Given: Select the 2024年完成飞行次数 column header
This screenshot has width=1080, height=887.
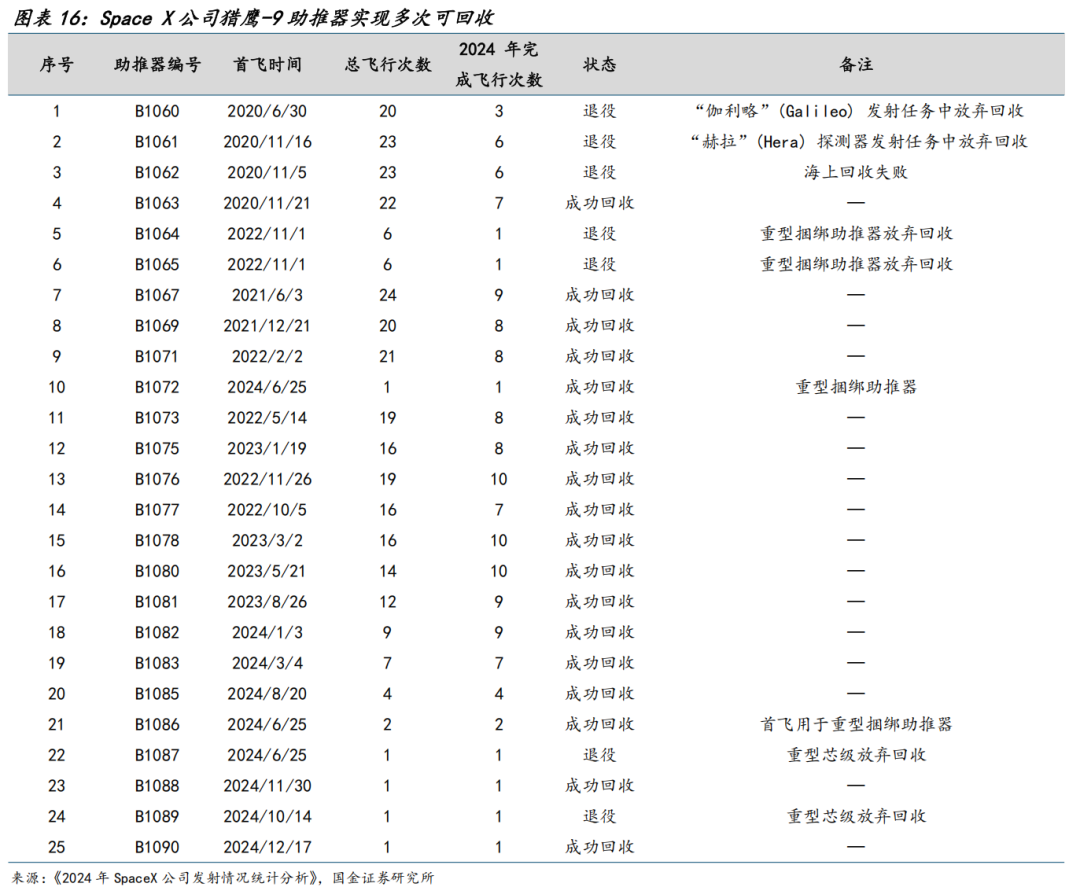Looking at the screenshot, I should tap(499, 65).
